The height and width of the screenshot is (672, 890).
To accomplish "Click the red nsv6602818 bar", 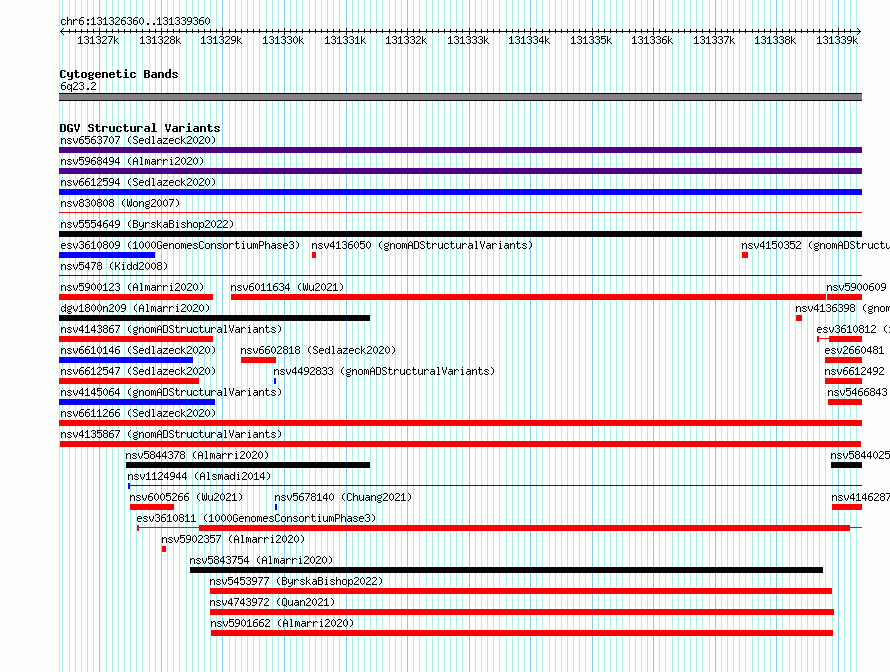I will [258, 360].
